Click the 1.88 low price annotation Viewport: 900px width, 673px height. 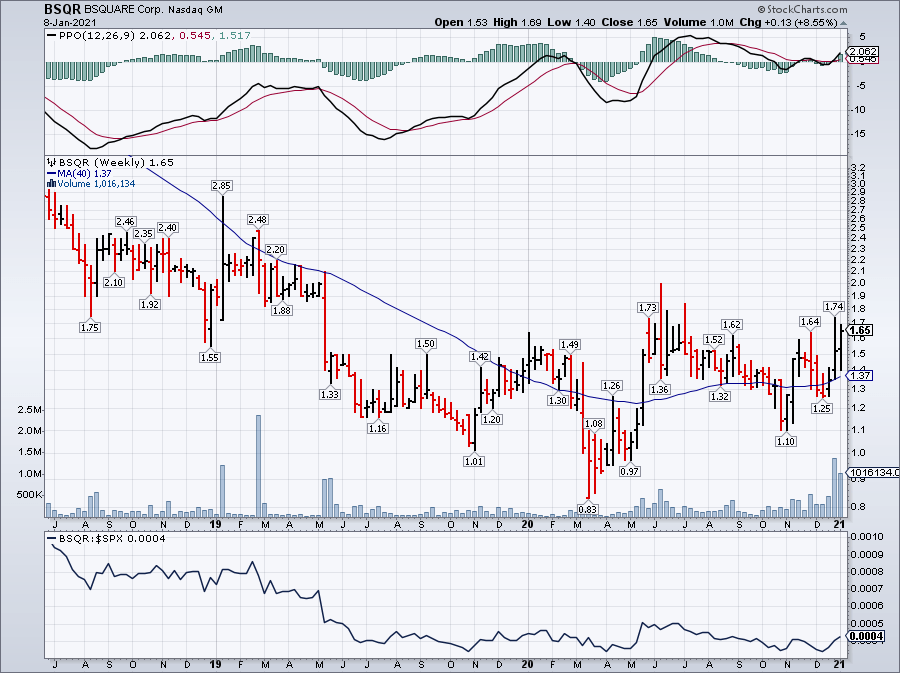point(282,310)
